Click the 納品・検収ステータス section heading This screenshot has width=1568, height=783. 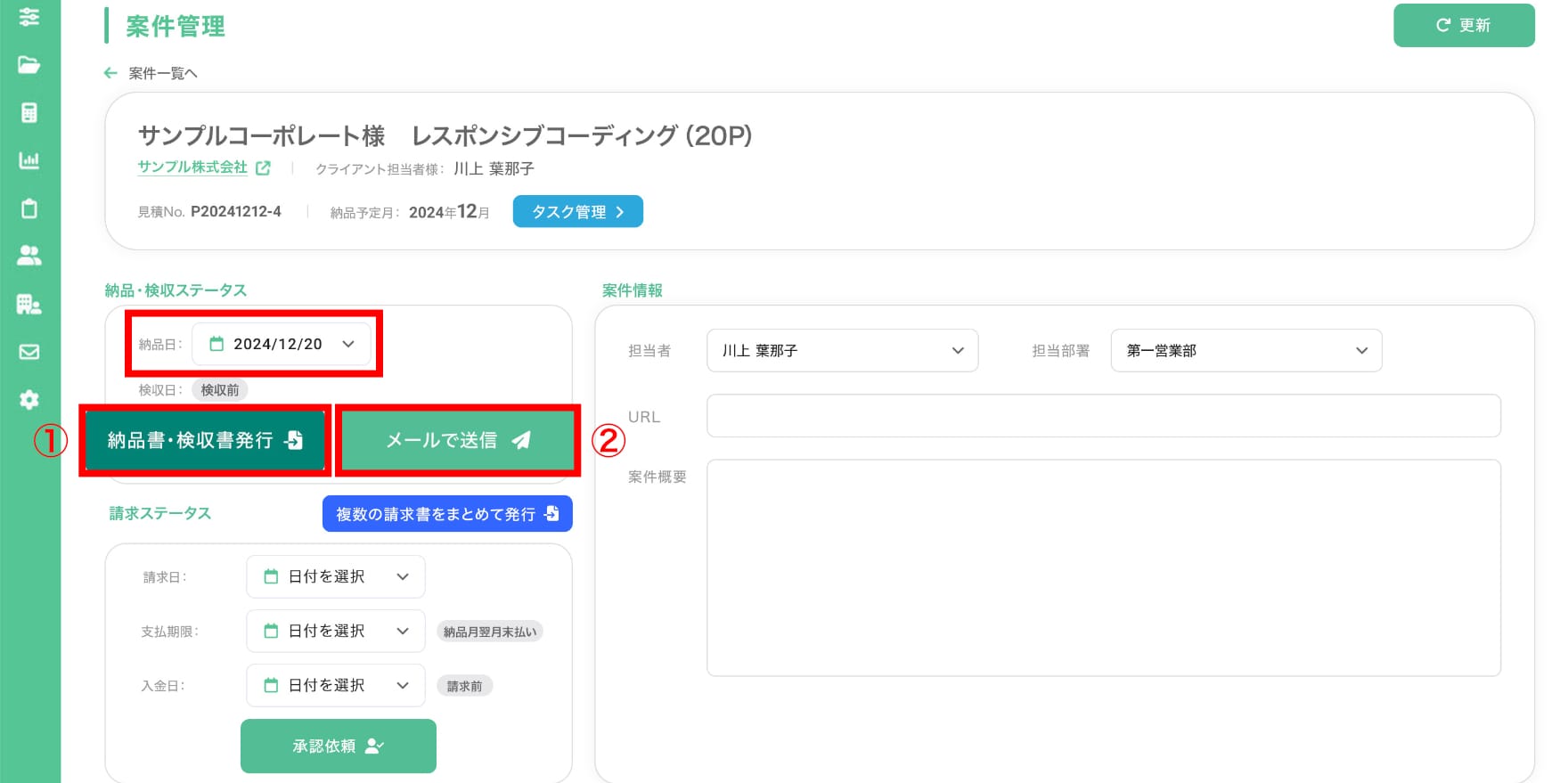click(x=176, y=290)
